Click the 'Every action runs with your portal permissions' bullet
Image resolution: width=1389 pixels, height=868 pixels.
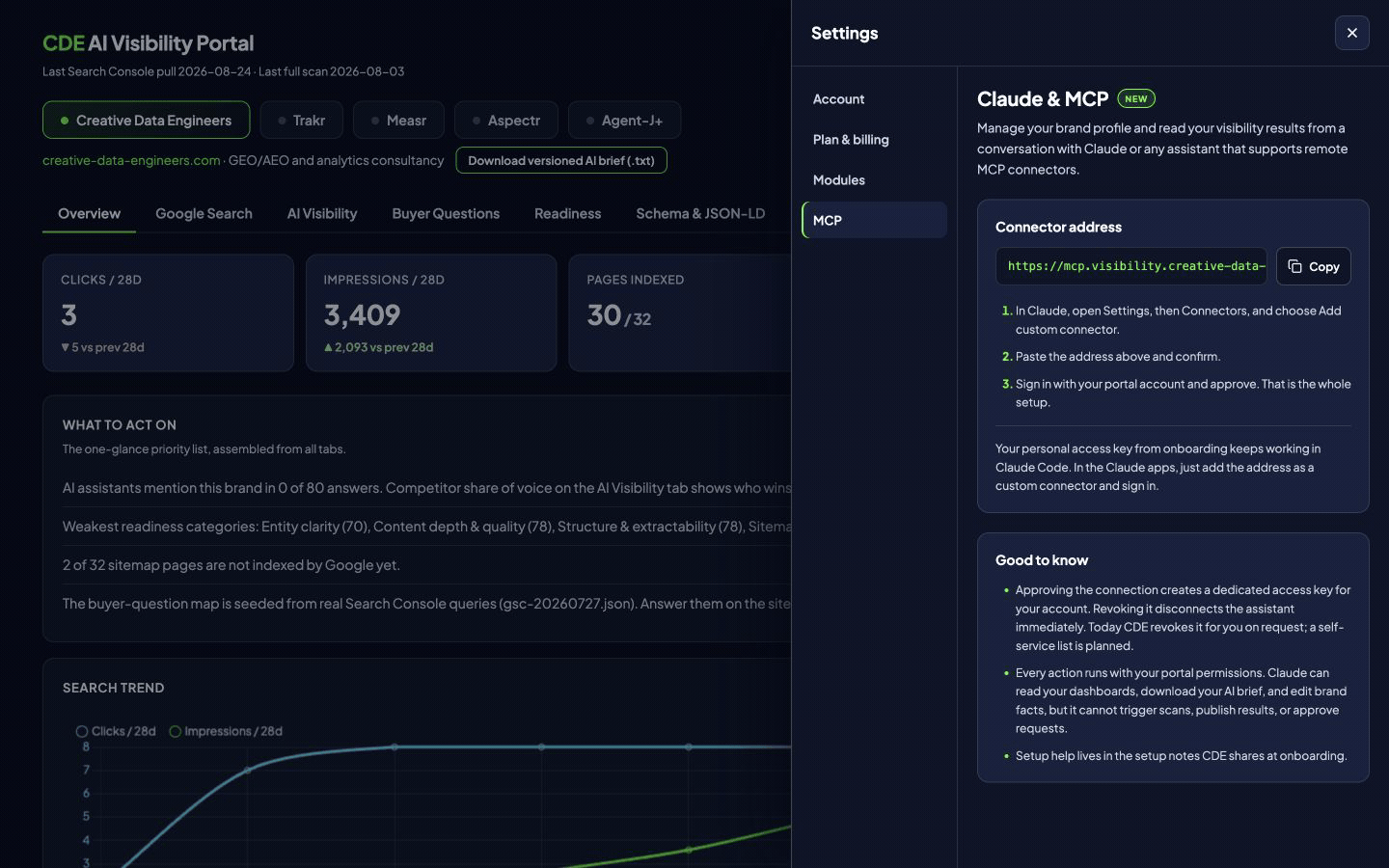tap(1182, 701)
